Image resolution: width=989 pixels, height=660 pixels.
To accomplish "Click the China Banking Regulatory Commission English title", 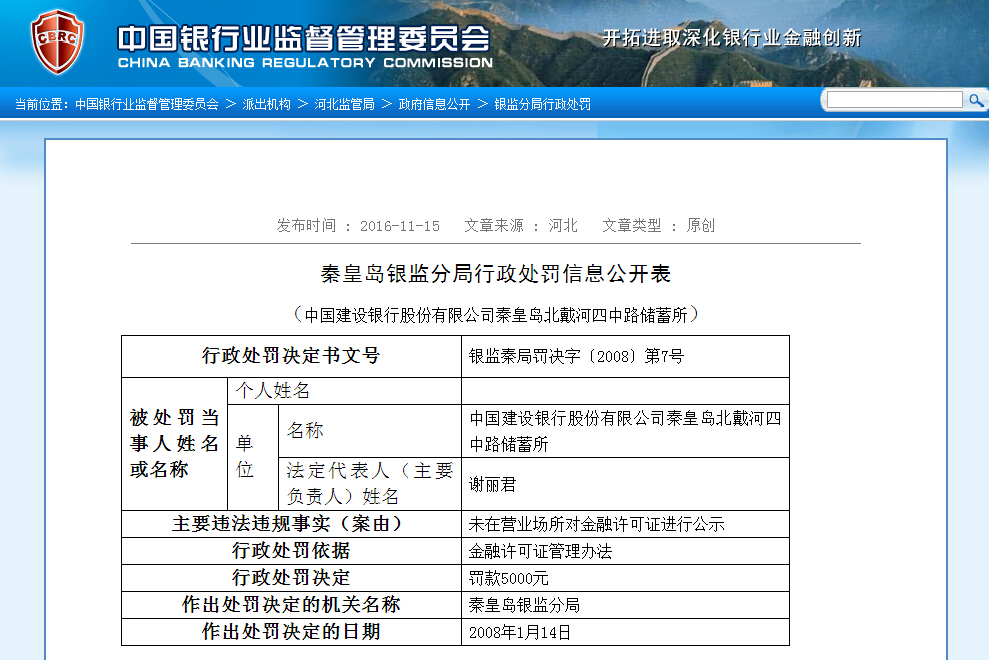I will coord(305,63).
